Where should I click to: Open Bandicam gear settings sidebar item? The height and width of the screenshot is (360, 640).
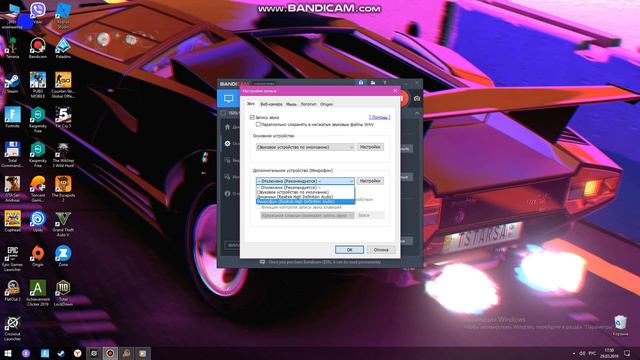pyautogui.click(x=227, y=144)
